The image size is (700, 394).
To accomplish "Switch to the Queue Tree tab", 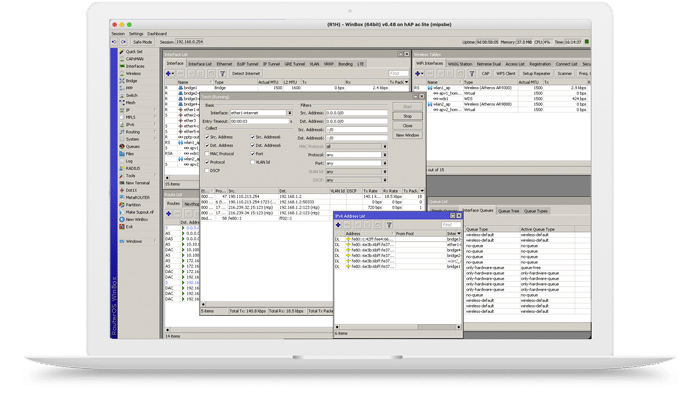I will (508, 211).
